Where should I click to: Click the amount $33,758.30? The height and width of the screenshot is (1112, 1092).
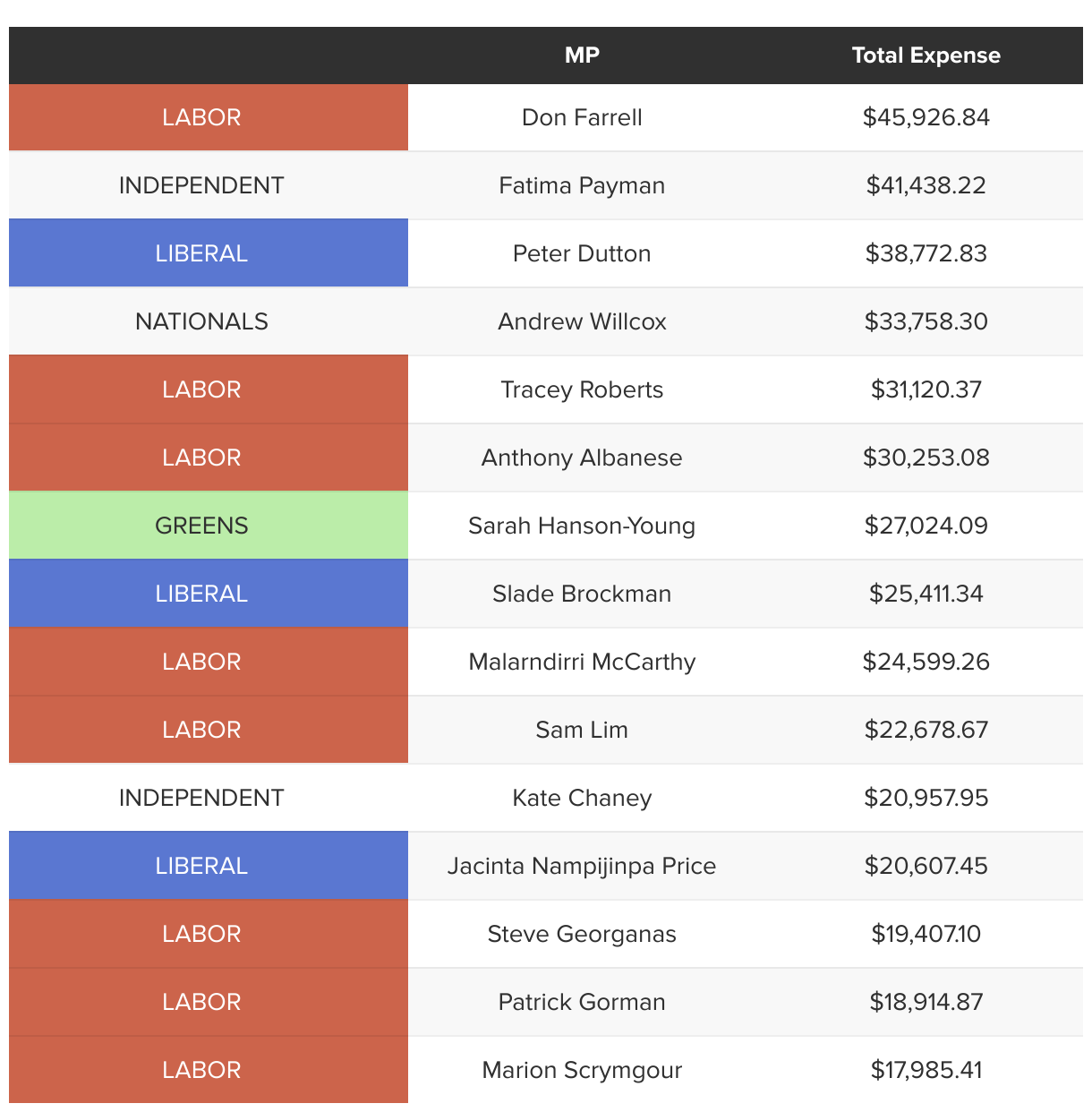click(926, 321)
